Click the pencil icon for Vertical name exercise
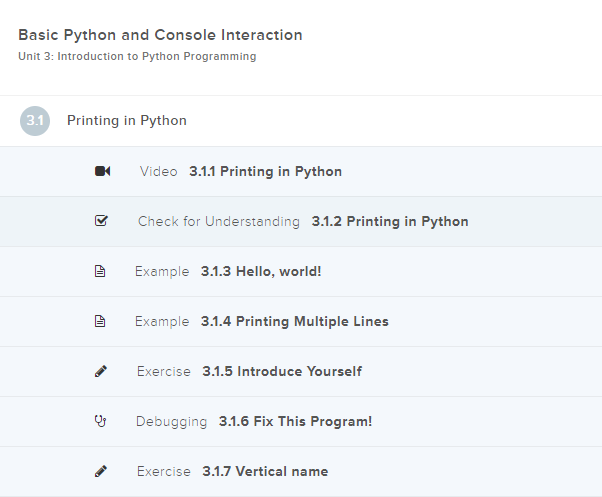Image resolution: width=602 pixels, height=497 pixels. click(100, 471)
